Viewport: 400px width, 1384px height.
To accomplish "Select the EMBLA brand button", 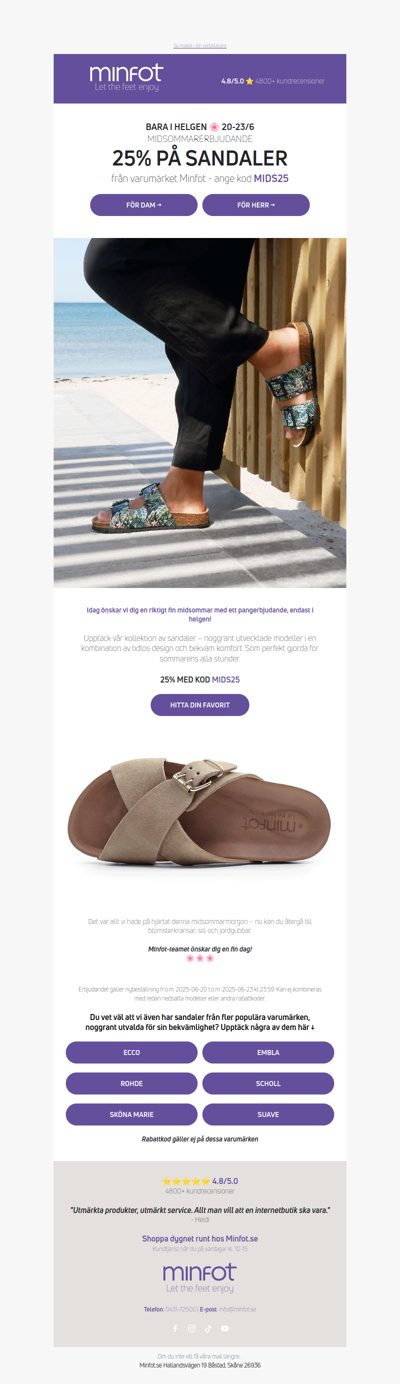I will [x=268, y=1052].
